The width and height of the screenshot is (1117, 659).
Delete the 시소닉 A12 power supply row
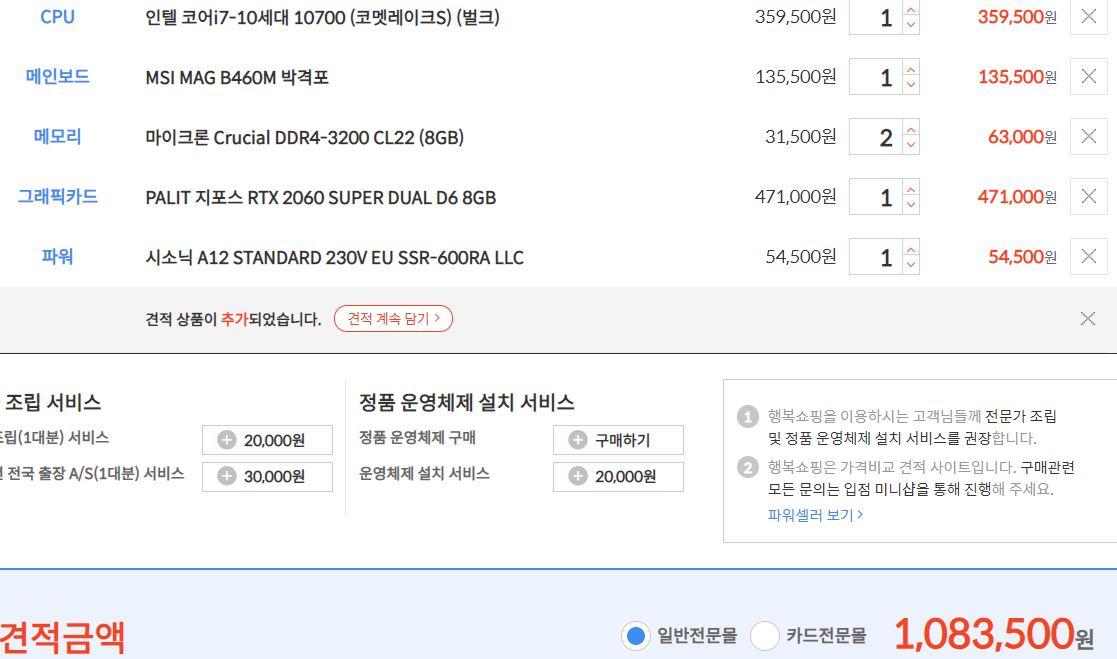[1088, 257]
